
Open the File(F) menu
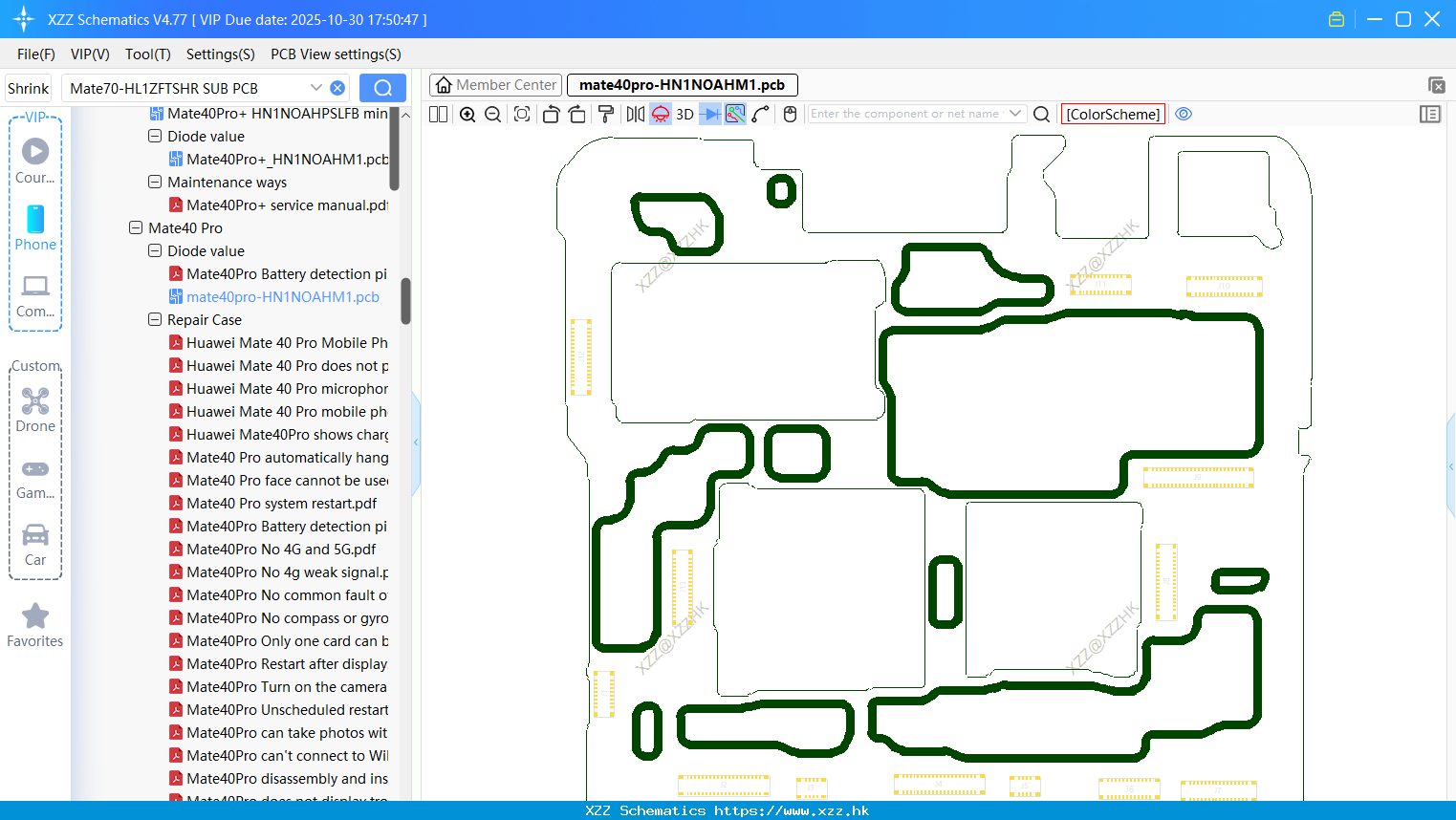pos(36,54)
